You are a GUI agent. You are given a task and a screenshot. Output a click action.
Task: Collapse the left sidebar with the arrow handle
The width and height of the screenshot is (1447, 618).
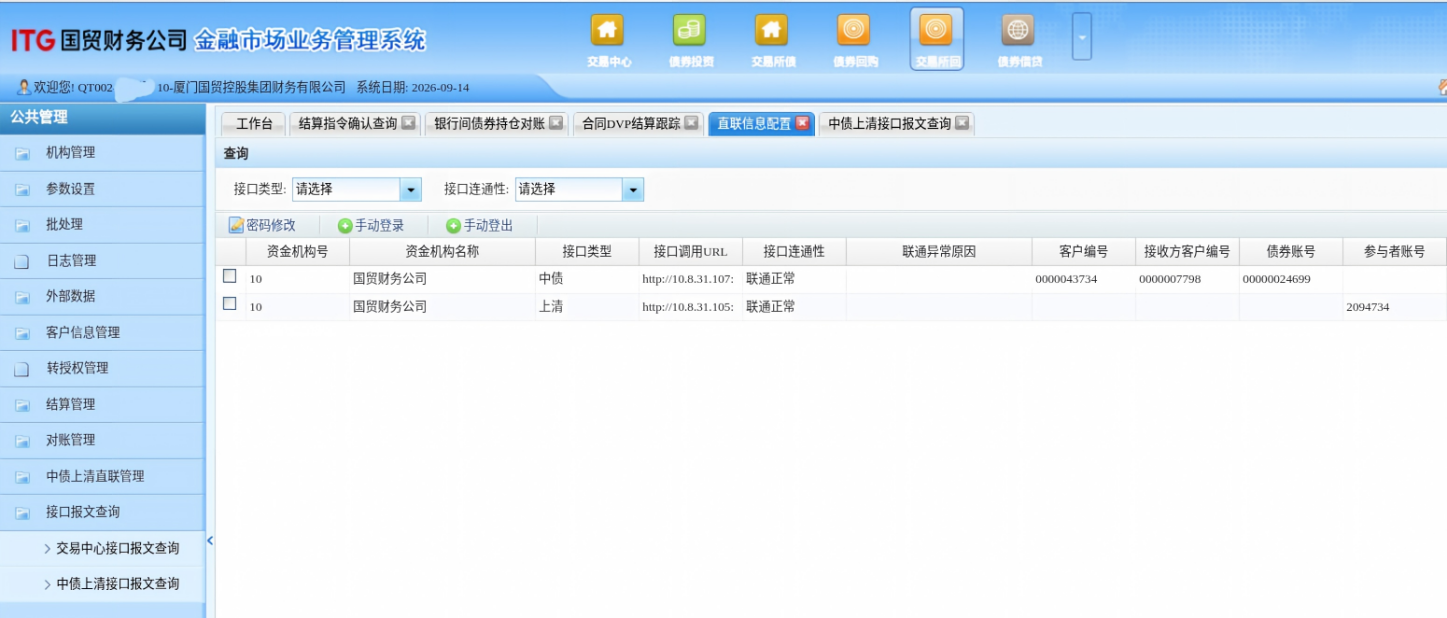[210, 541]
